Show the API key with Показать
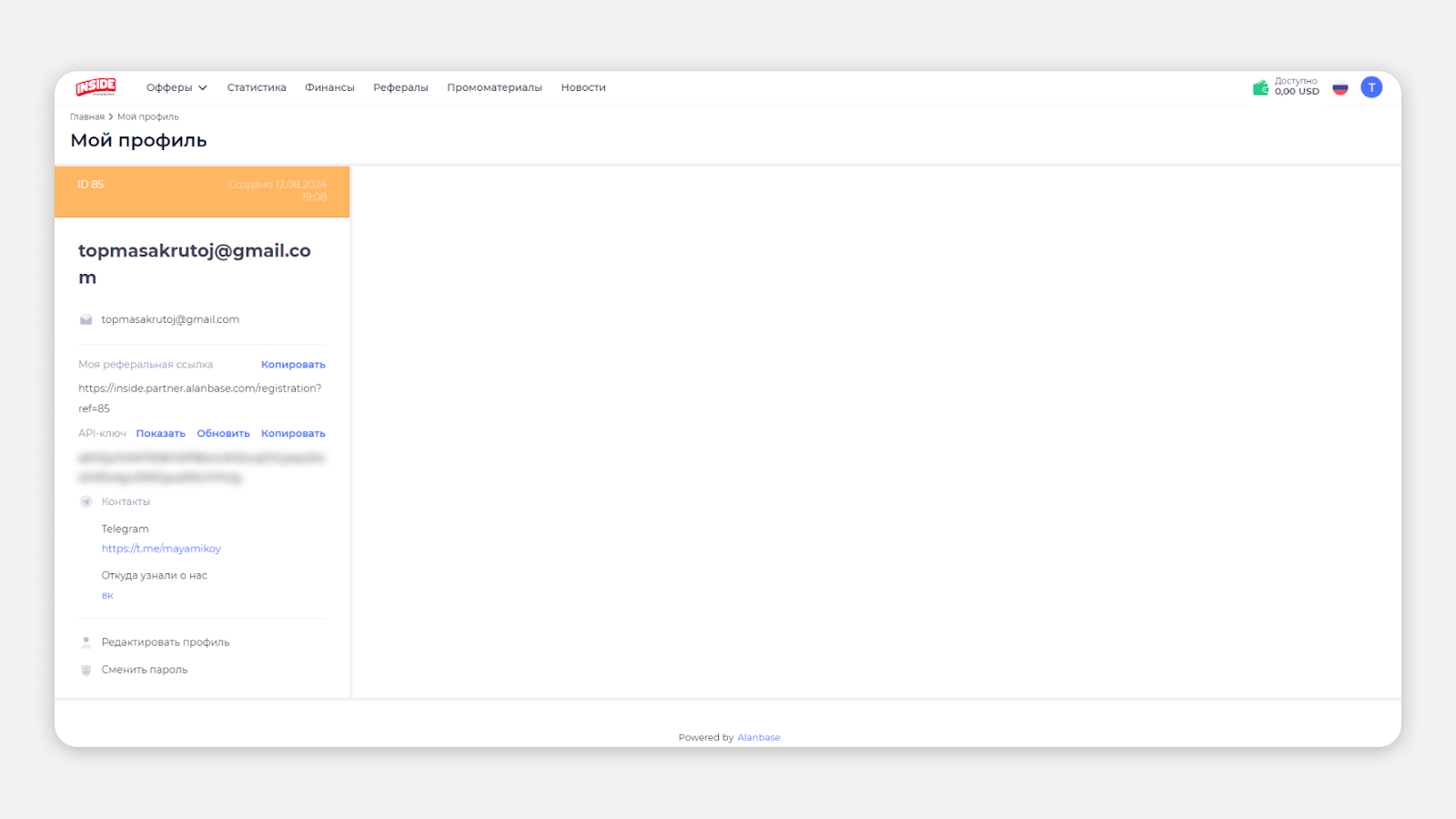1456x819 pixels. (161, 434)
